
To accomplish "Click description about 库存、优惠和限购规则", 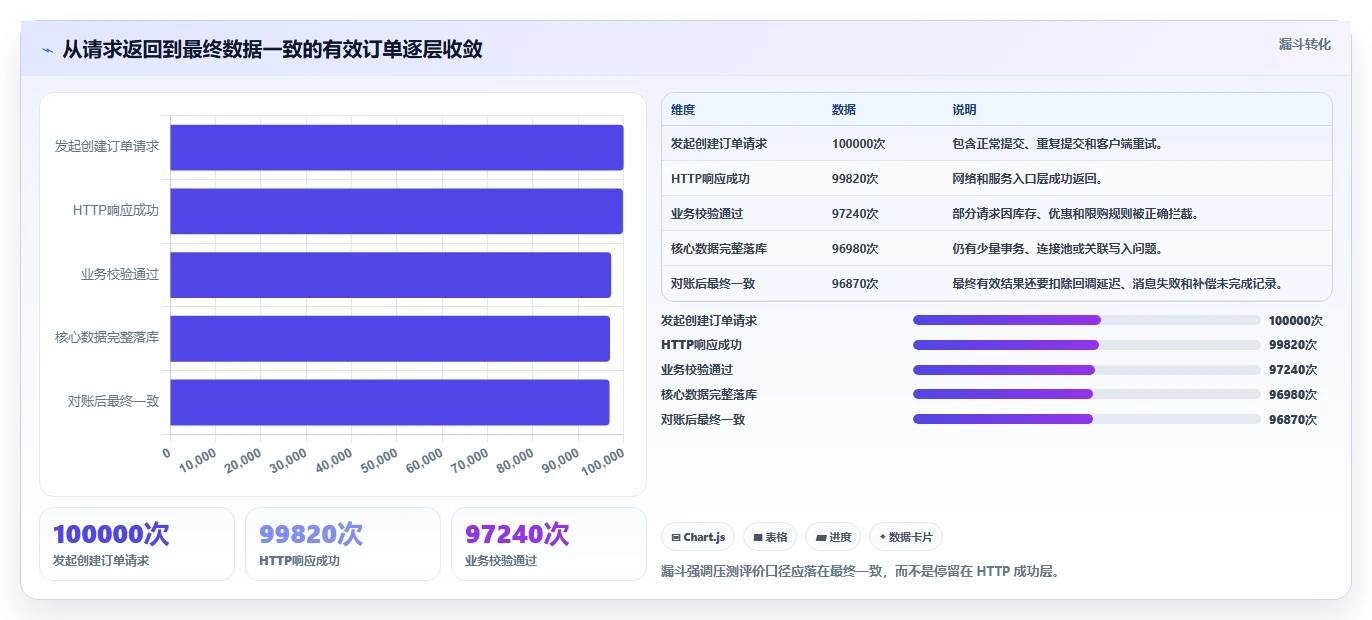I will (x=1076, y=214).
